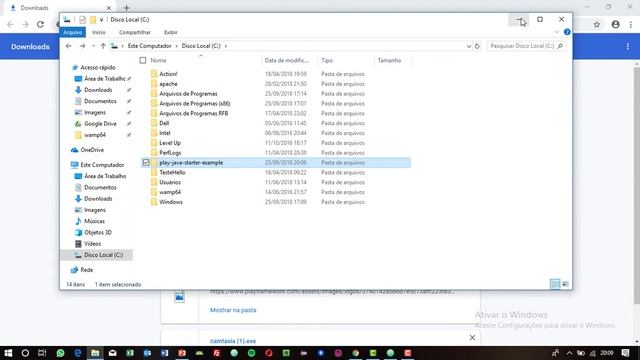The image size is (640, 360).
Task: Open quick access toolbar customize dropdown
Action: pyautogui.click(x=101, y=20)
